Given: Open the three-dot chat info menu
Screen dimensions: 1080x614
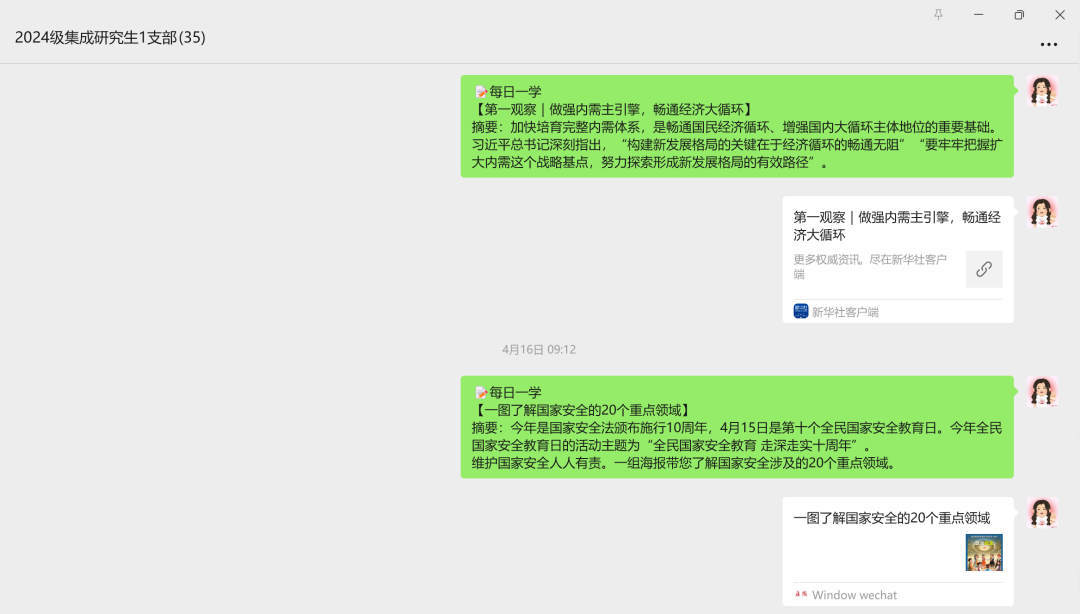Looking at the screenshot, I should pyautogui.click(x=1048, y=45).
